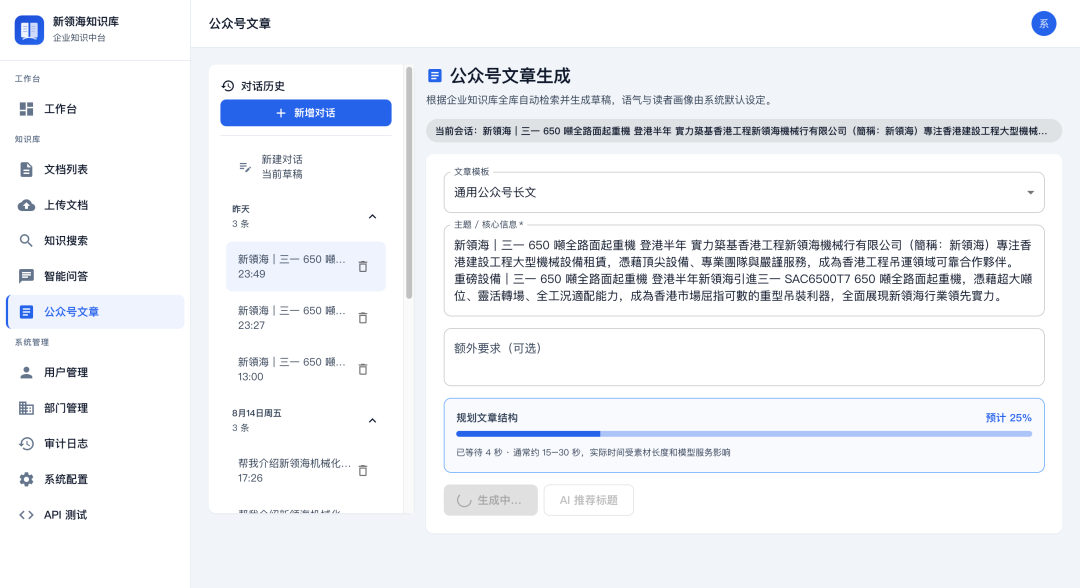Viewport: 1080px width, 588px height.
Task: Open 智能问答 page
Action: (95, 276)
